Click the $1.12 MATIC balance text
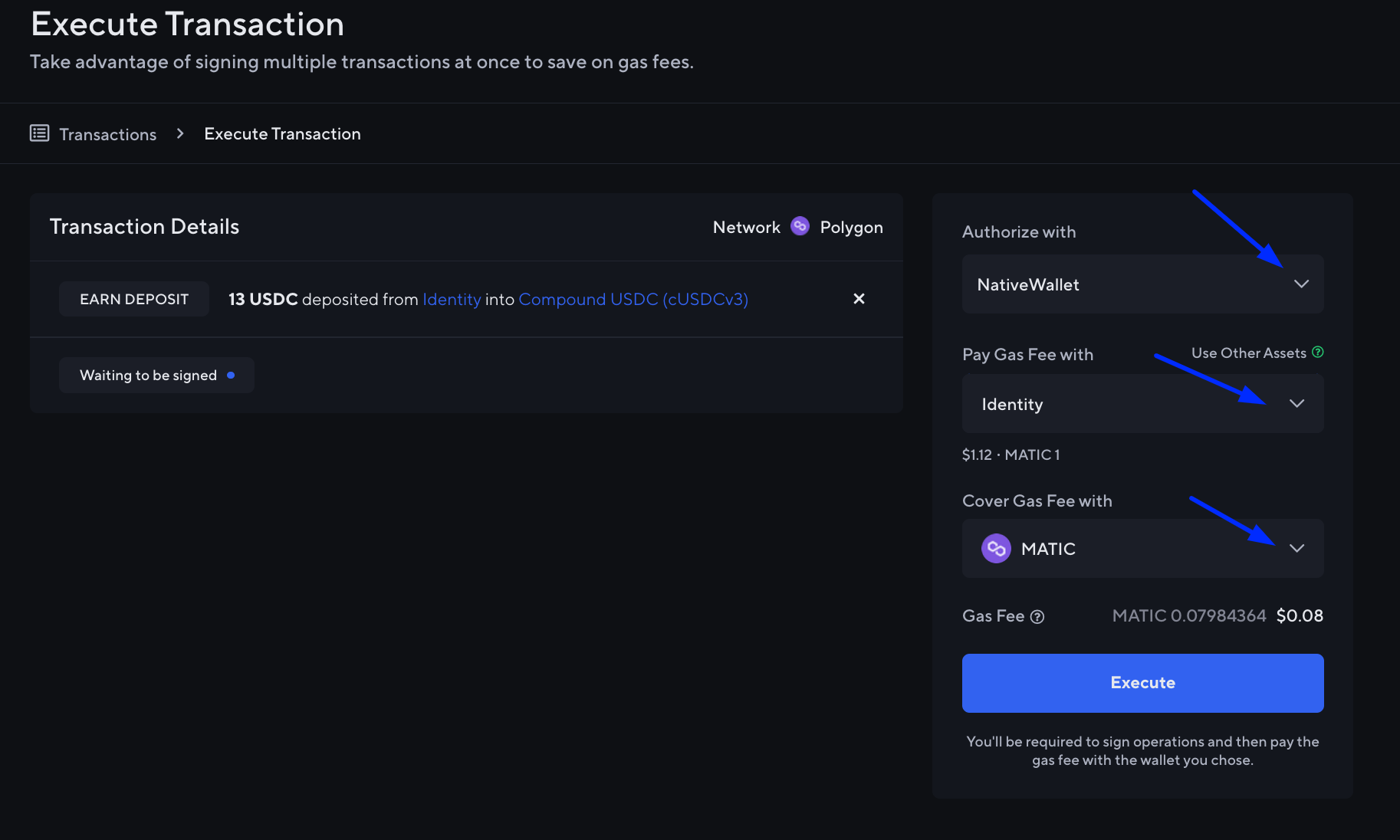Screen dimensions: 1400x840 click(x=1010, y=454)
